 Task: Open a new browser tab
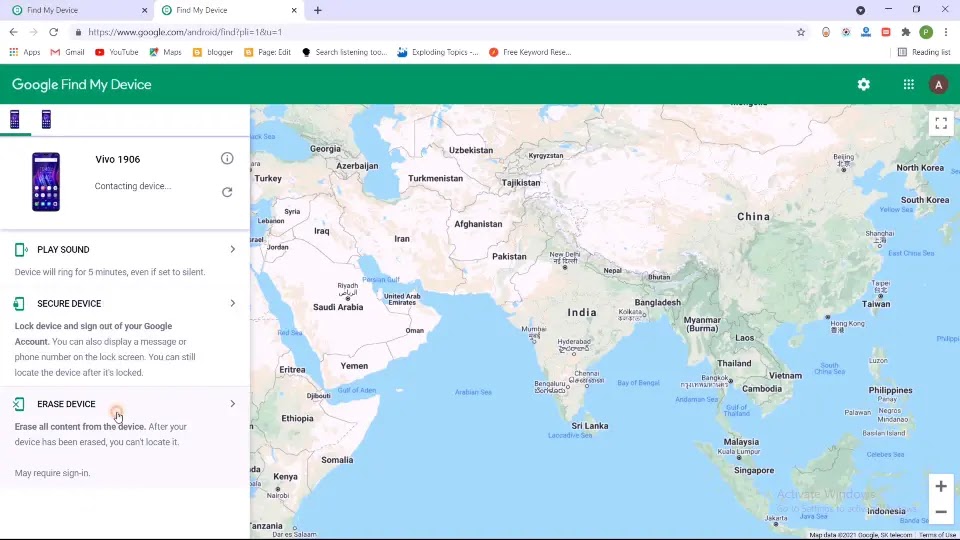318,10
